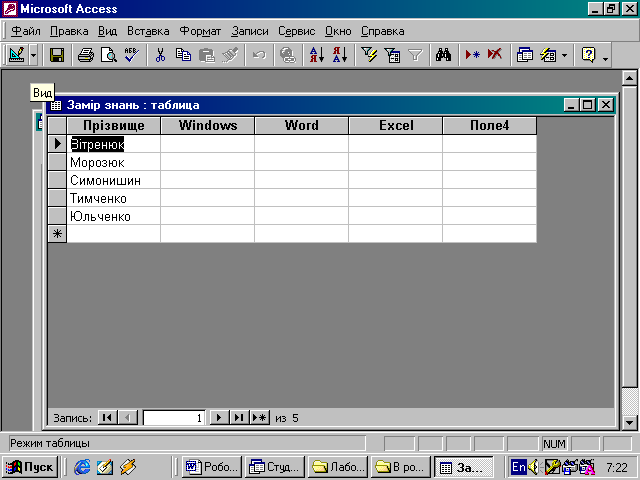Sort ascending with the A-to-Я icon
640x480 pixels.
(317, 55)
